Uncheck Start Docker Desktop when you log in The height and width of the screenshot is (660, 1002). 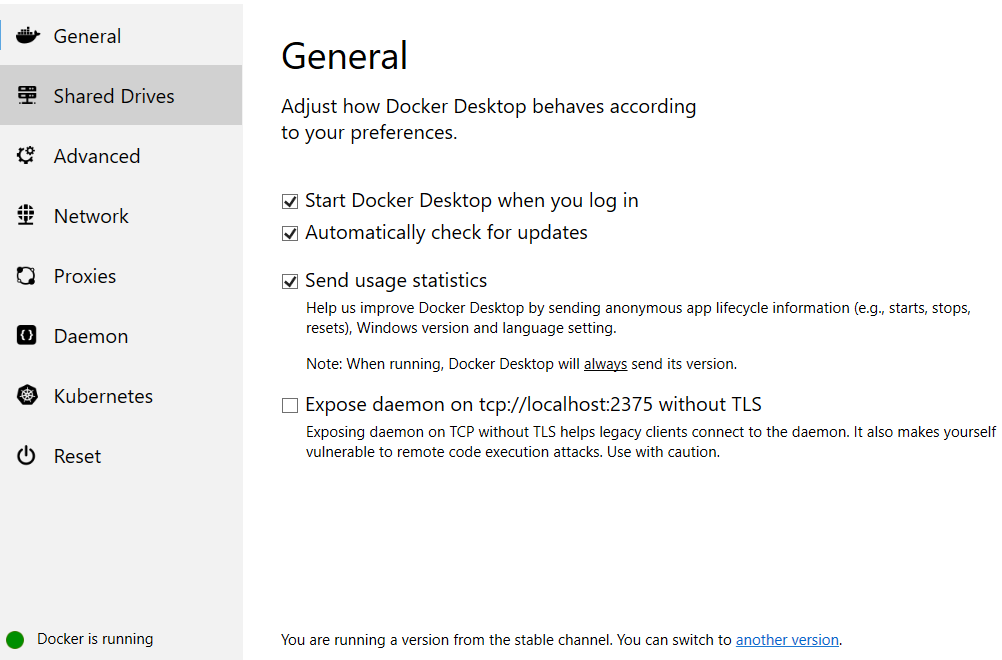pos(290,201)
